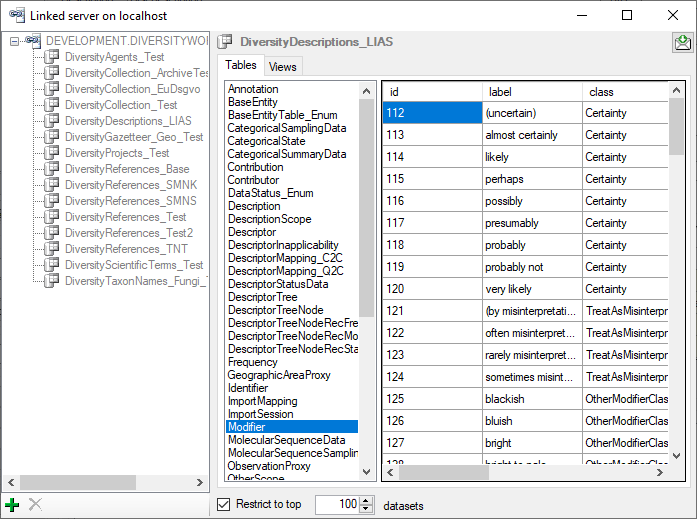Click the DiversityReferences_TNT database icon

(x=52, y=248)
